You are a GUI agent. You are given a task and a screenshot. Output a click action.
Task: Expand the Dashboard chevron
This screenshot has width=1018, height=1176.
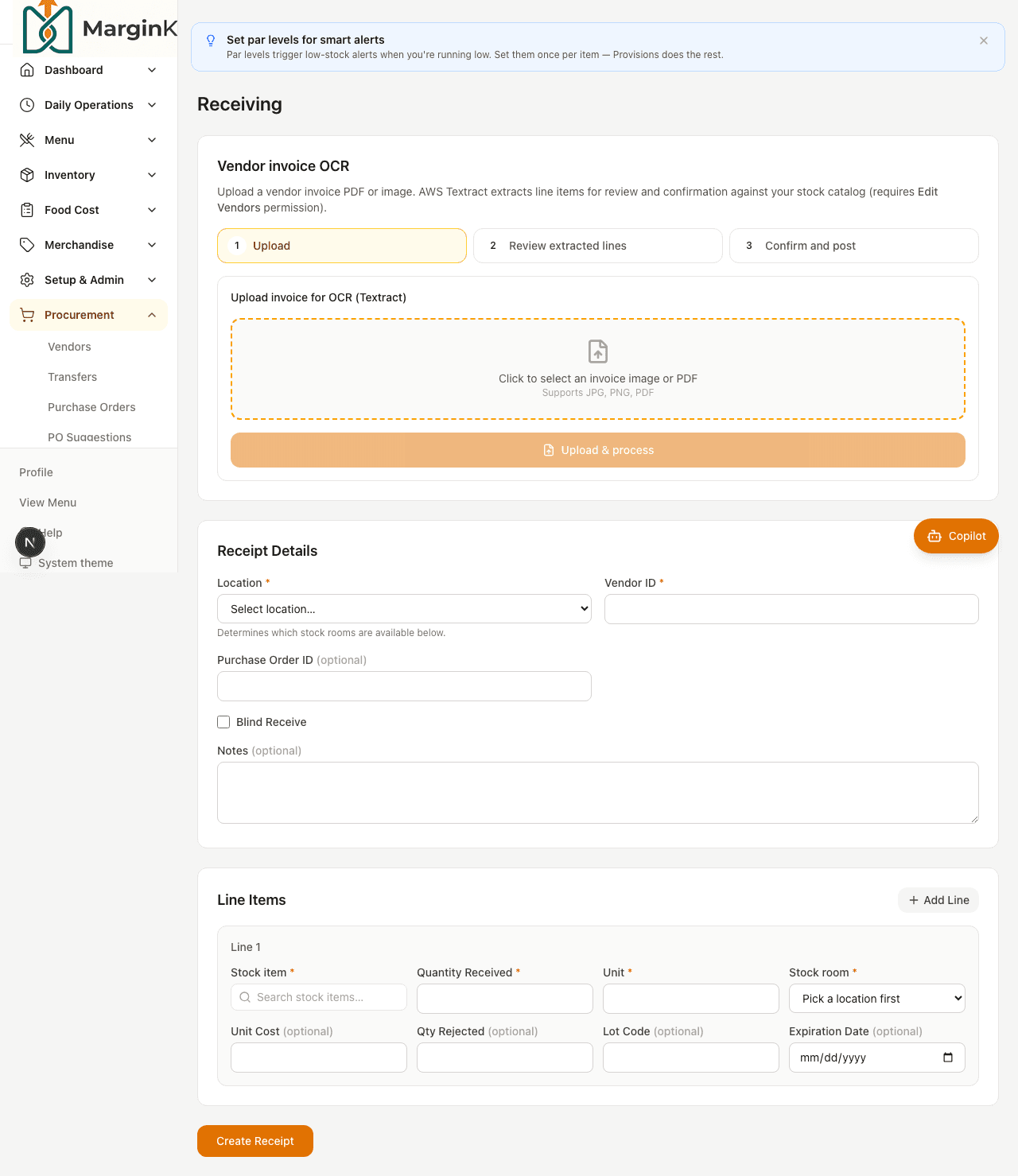coord(152,70)
